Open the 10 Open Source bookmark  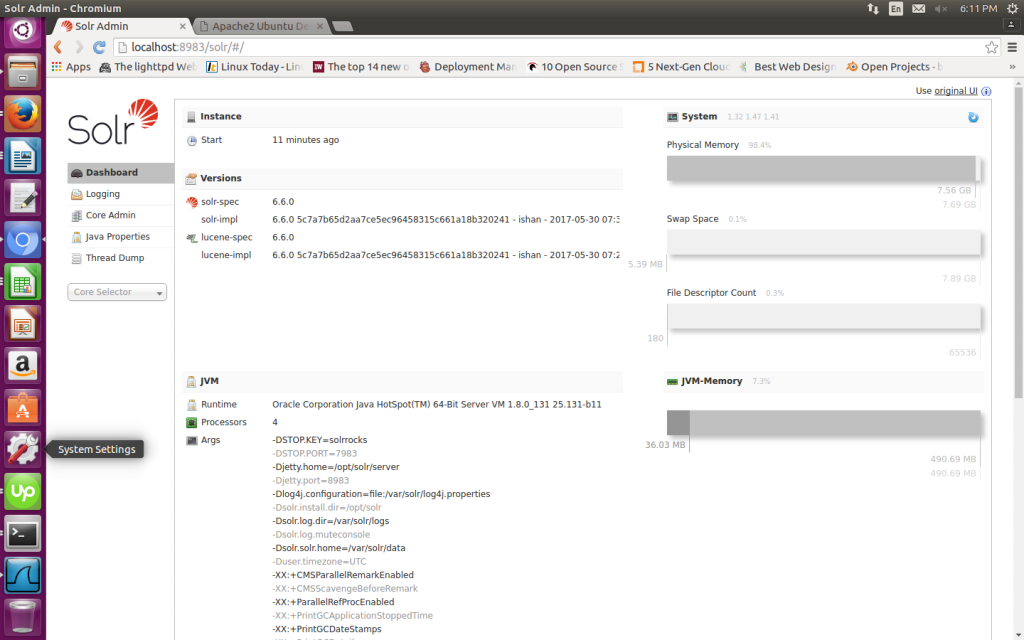click(575, 67)
